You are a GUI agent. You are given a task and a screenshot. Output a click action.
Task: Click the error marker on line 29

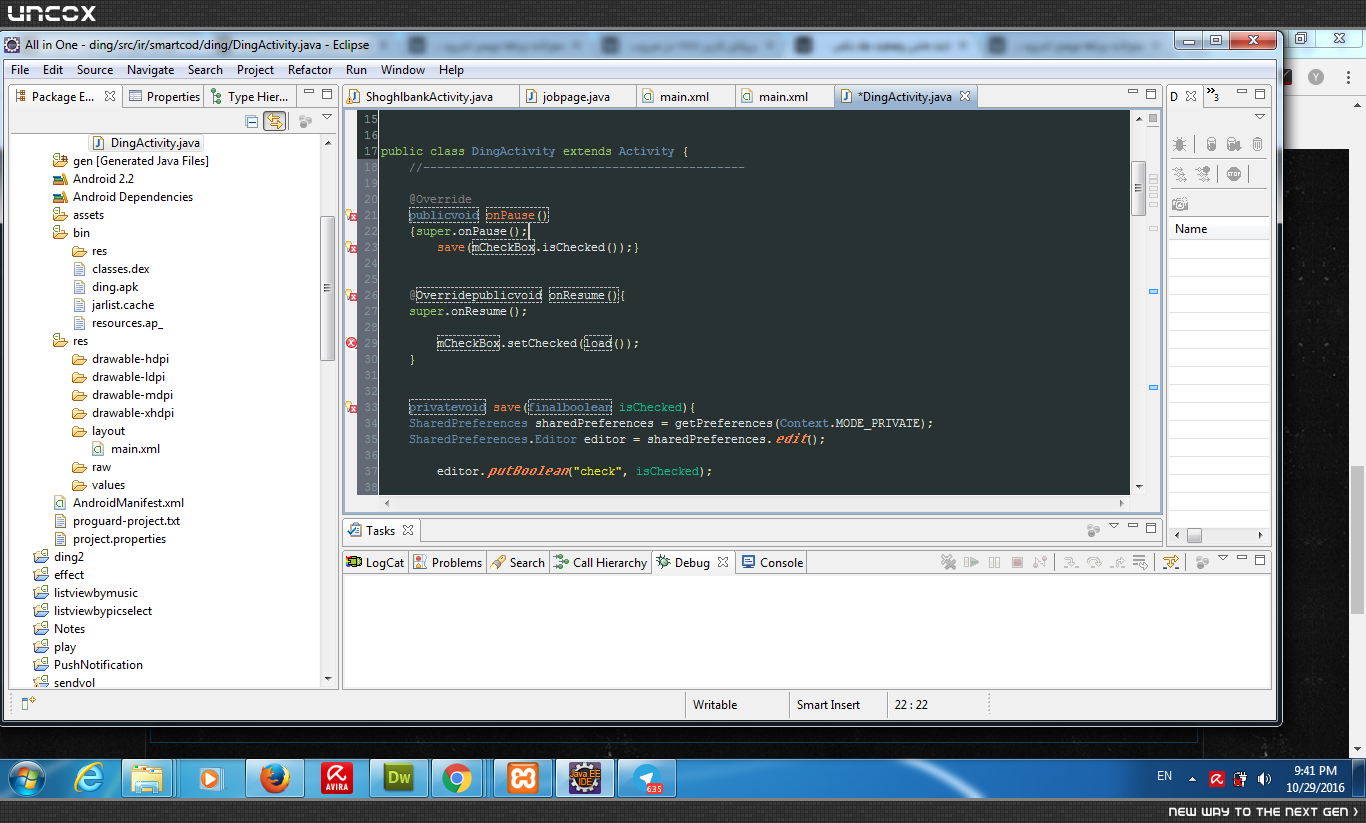point(351,343)
